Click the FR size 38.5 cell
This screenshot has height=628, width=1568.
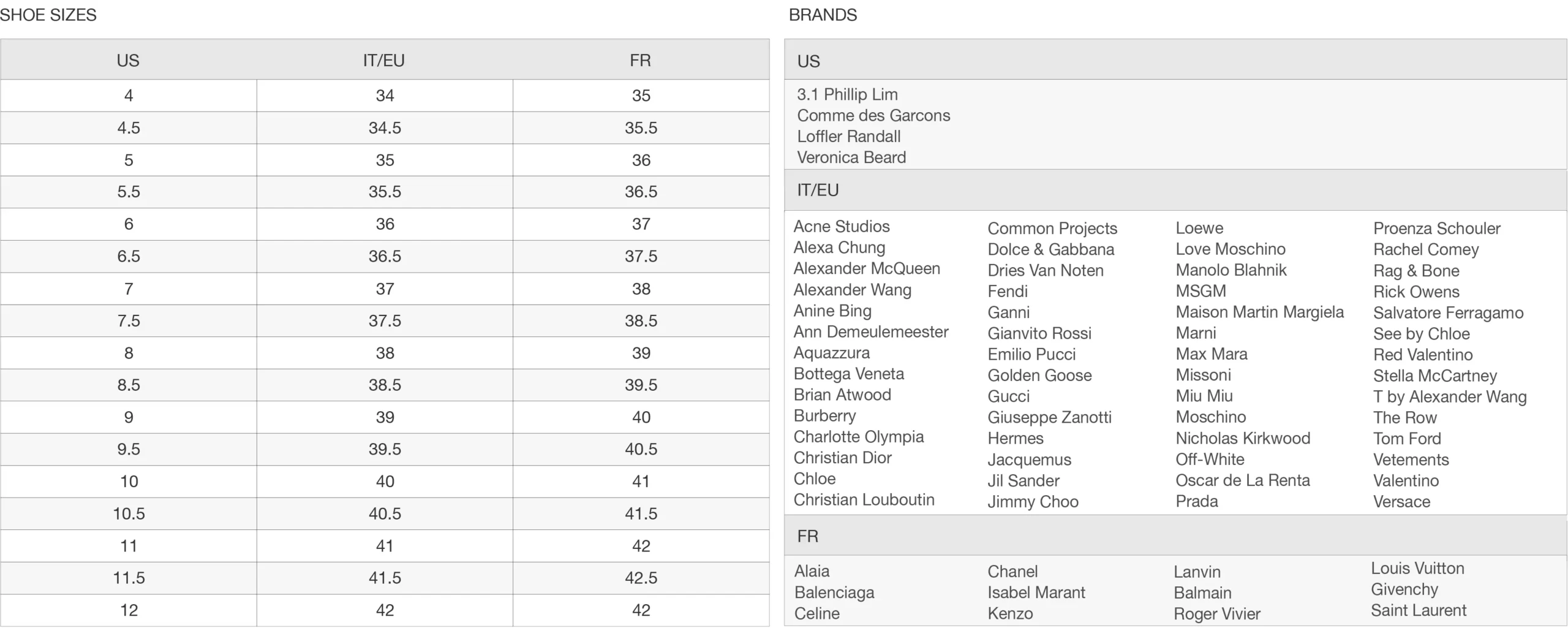(641, 321)
